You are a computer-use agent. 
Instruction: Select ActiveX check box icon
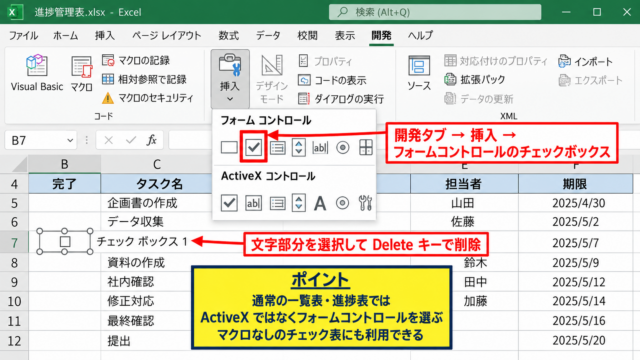[229, 203]
